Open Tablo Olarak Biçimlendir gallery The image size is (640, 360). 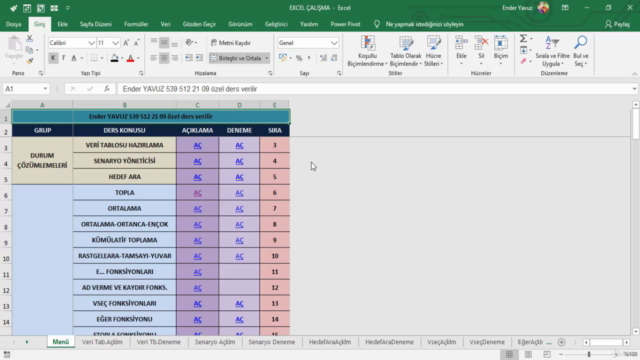coord(405,51)
